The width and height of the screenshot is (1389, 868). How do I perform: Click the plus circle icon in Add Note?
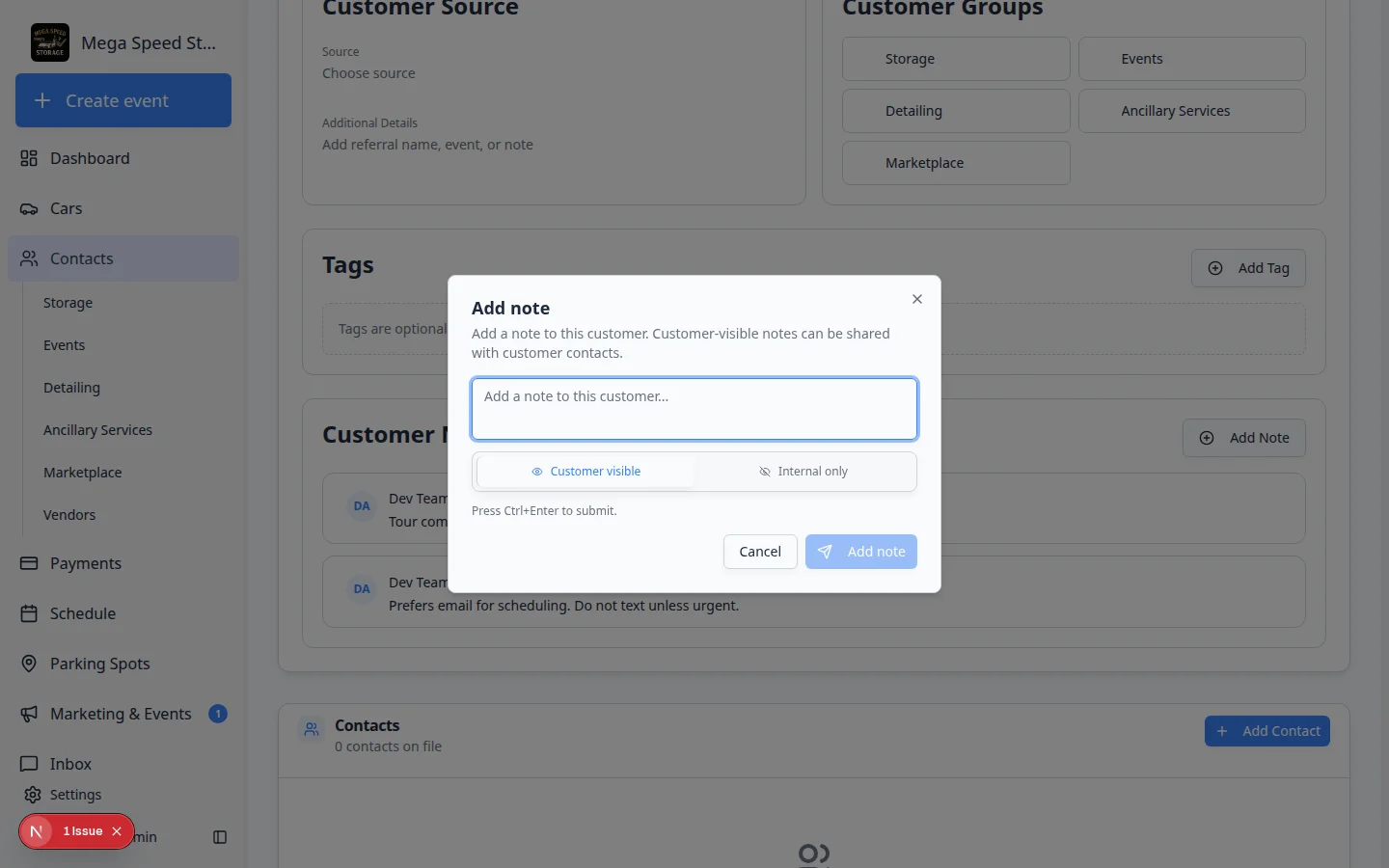(x=1207, y=438)
